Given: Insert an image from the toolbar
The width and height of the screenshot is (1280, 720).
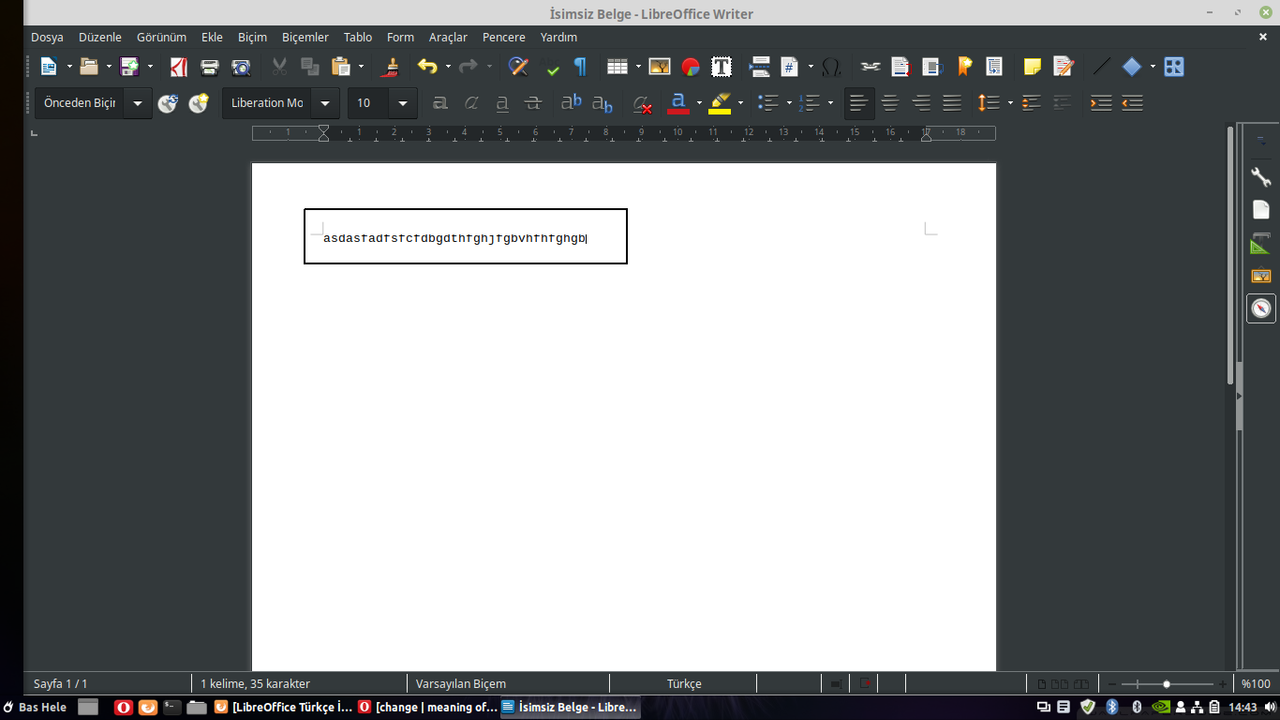Looking at the screenshot, I should [x=659, y=67].
